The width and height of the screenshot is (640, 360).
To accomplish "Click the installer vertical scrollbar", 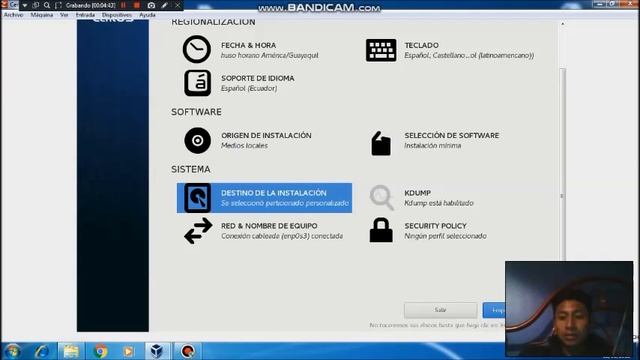I will (x=562, y=163).
